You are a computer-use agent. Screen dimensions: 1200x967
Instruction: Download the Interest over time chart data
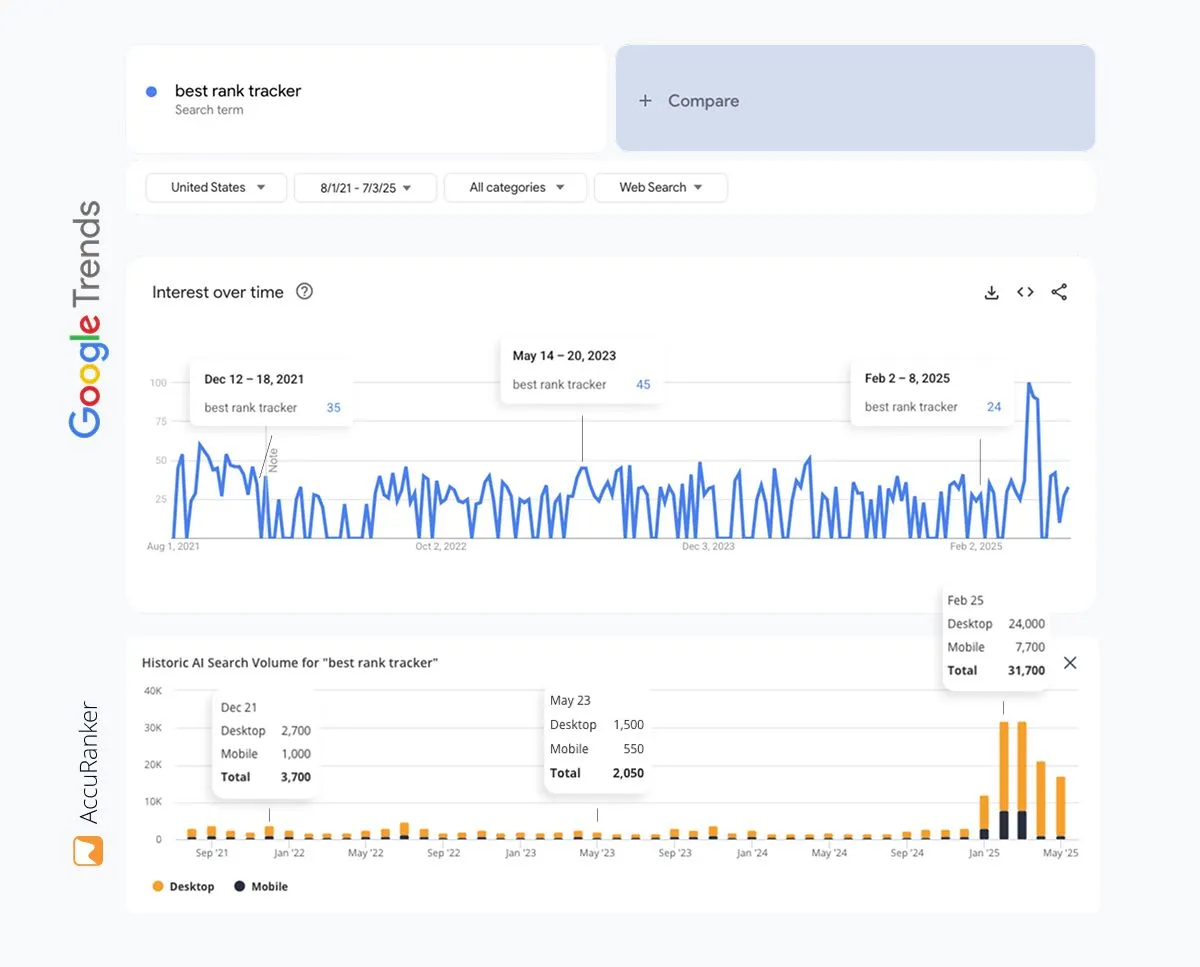991,292
